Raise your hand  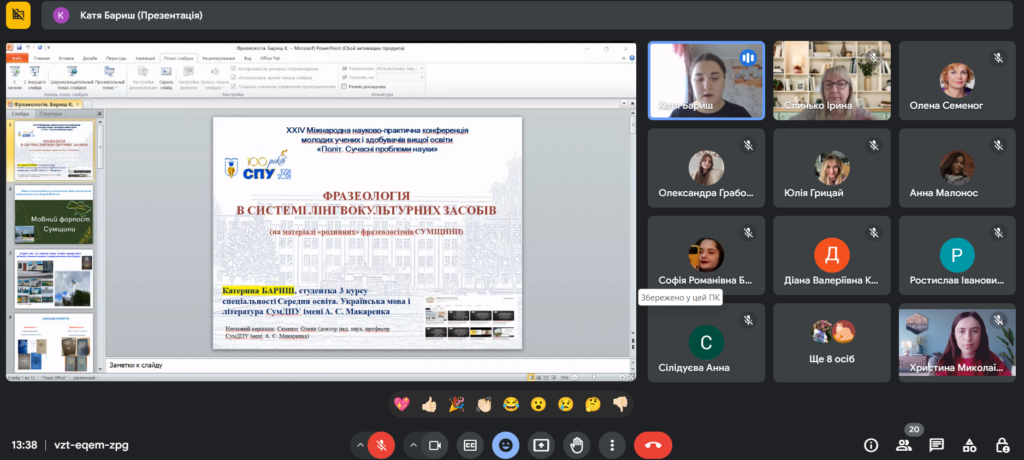576,444
